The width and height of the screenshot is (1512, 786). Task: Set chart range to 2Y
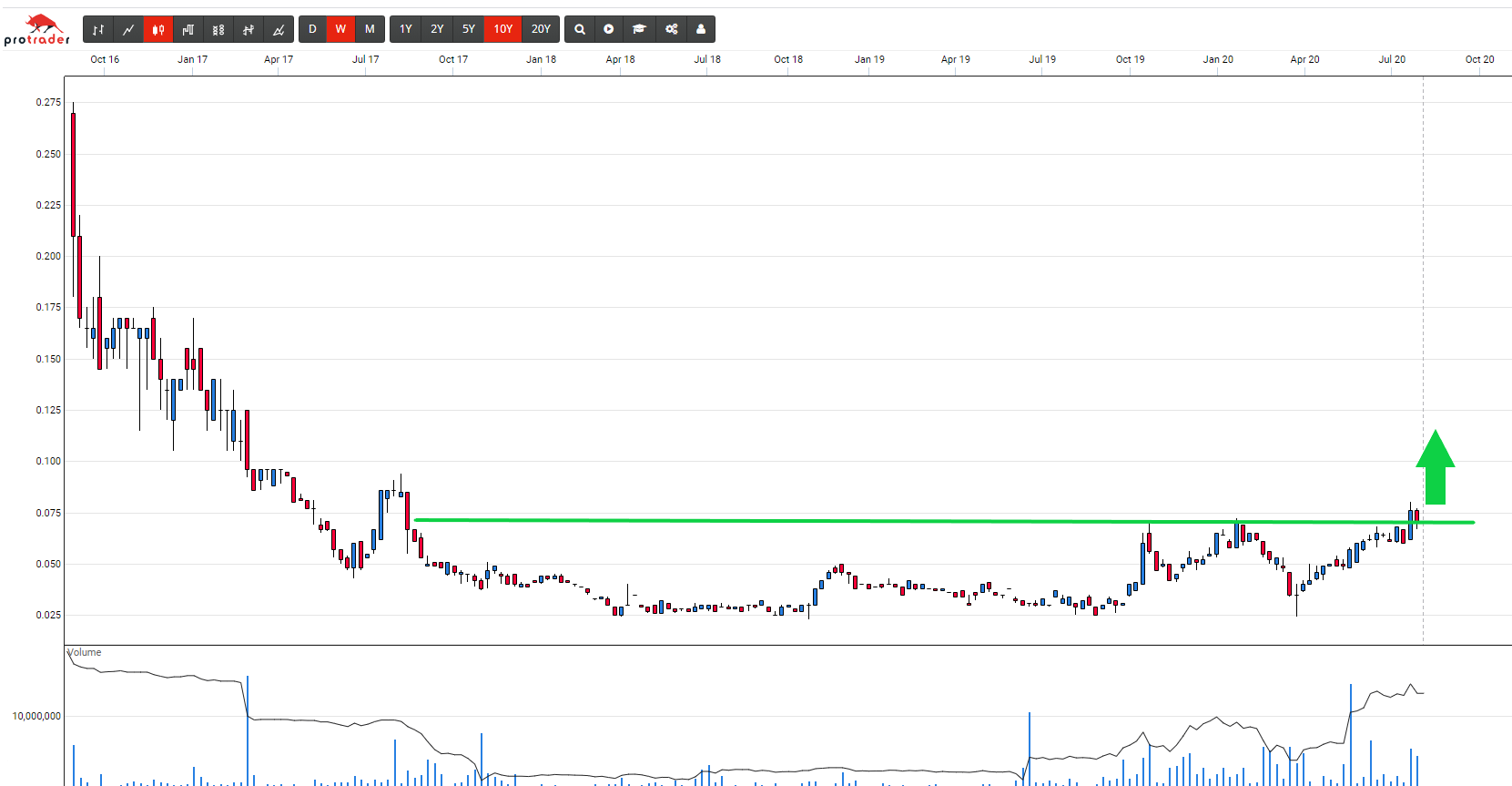coord(437,29)
